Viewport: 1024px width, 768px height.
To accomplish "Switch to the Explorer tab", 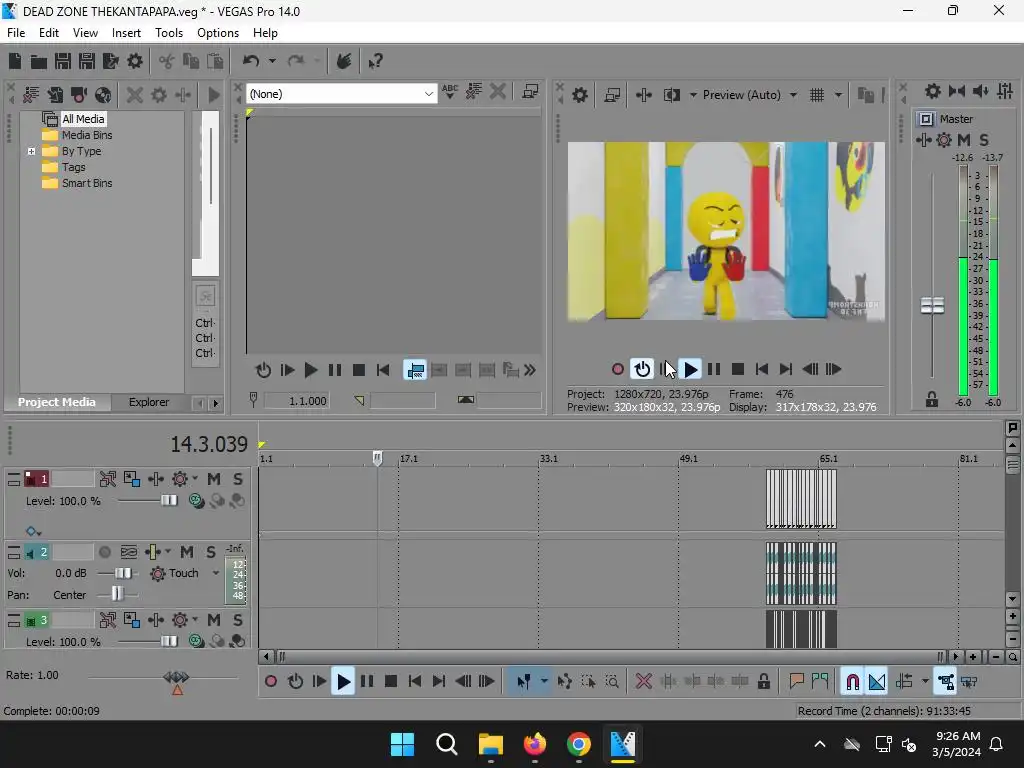I will [x=149, y=402].
